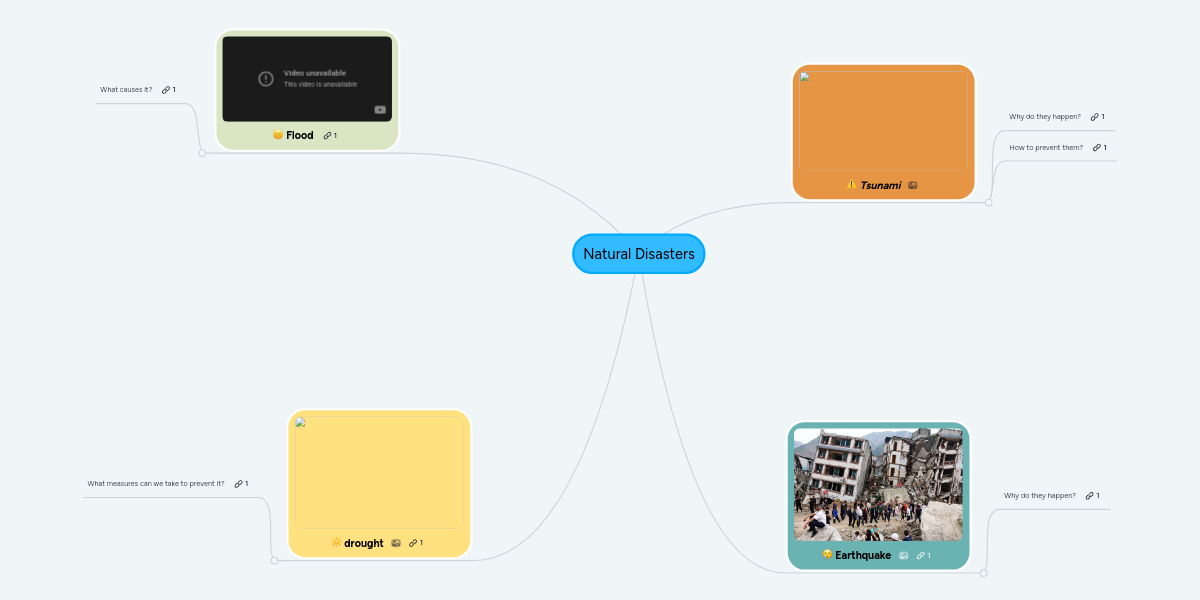Viewport: 1200px width, 600px height.
Task: Click "What measures can we take to prevent it?" node
Action: [x=155, y=483]
